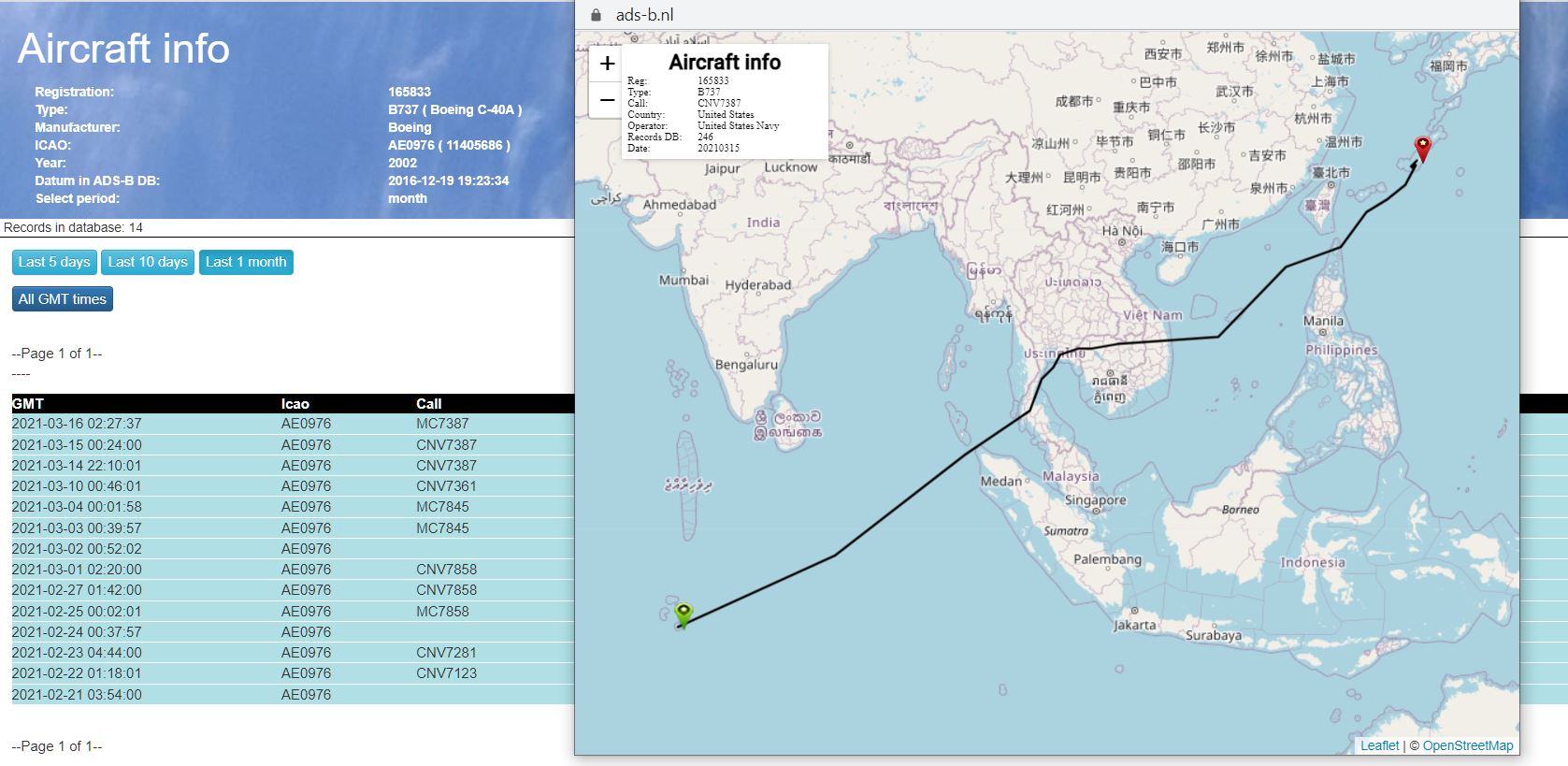Image resolution: width=1568 pixels, height=766 pixels.
Task: Show records from Last 5 days
Action: tap(54, 262)
